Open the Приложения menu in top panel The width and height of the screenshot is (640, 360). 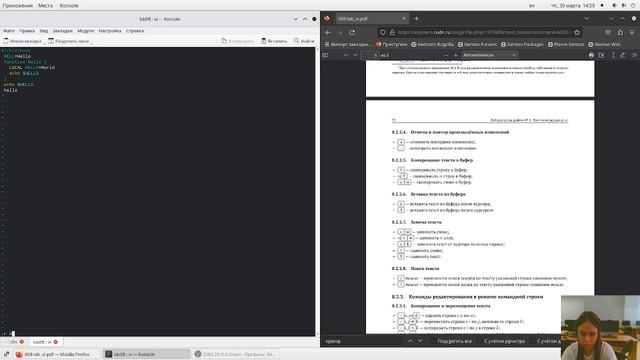click(18, 6)
